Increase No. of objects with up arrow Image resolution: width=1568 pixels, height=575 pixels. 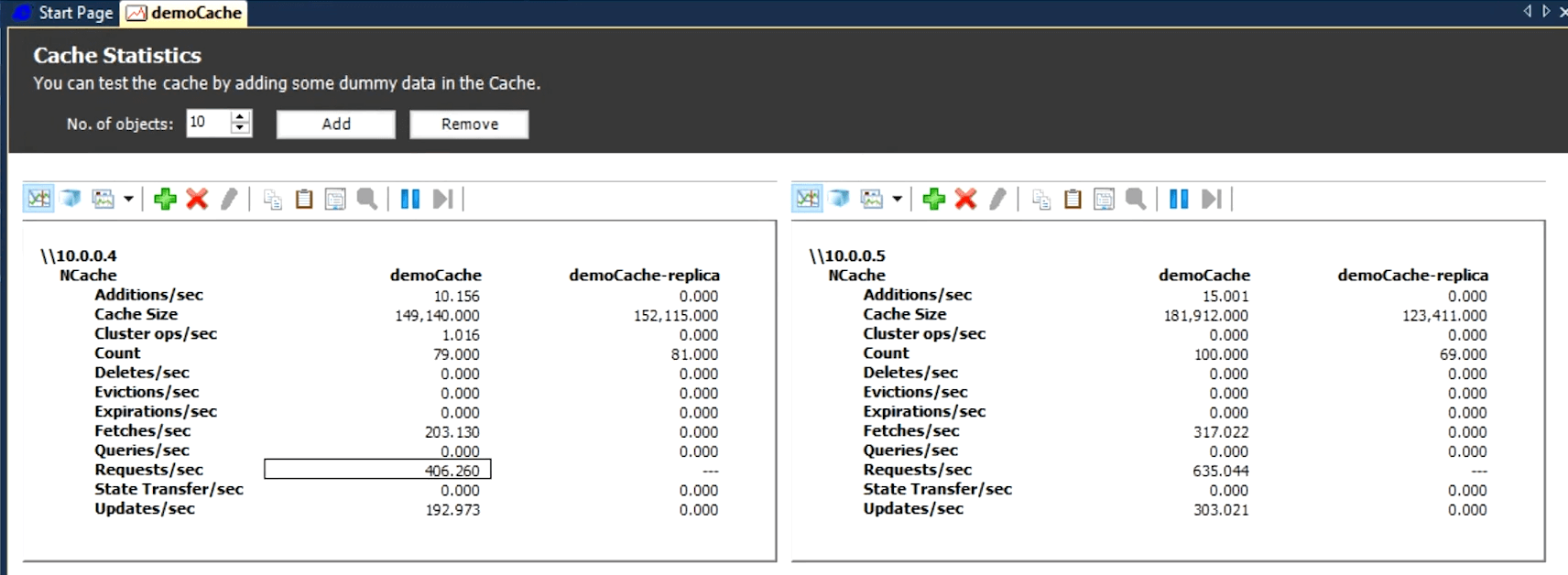point(241,116)
